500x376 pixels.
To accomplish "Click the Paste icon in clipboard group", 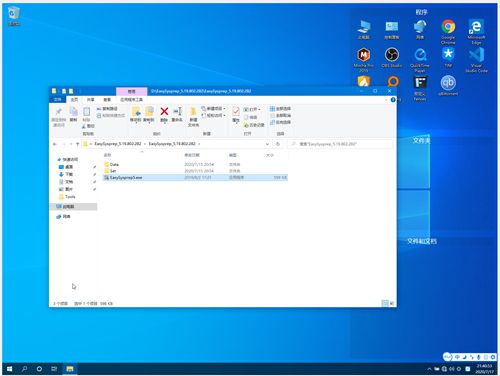I will (x=86, y=111).
